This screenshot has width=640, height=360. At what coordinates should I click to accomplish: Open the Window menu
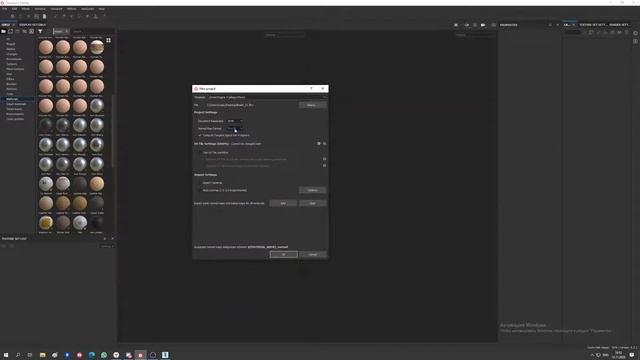[40, 9]
